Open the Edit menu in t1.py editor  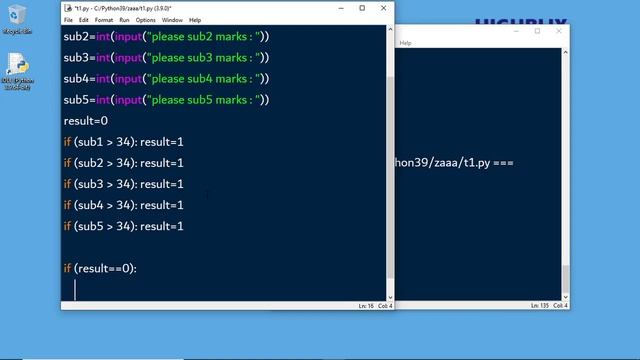point(84,20)
